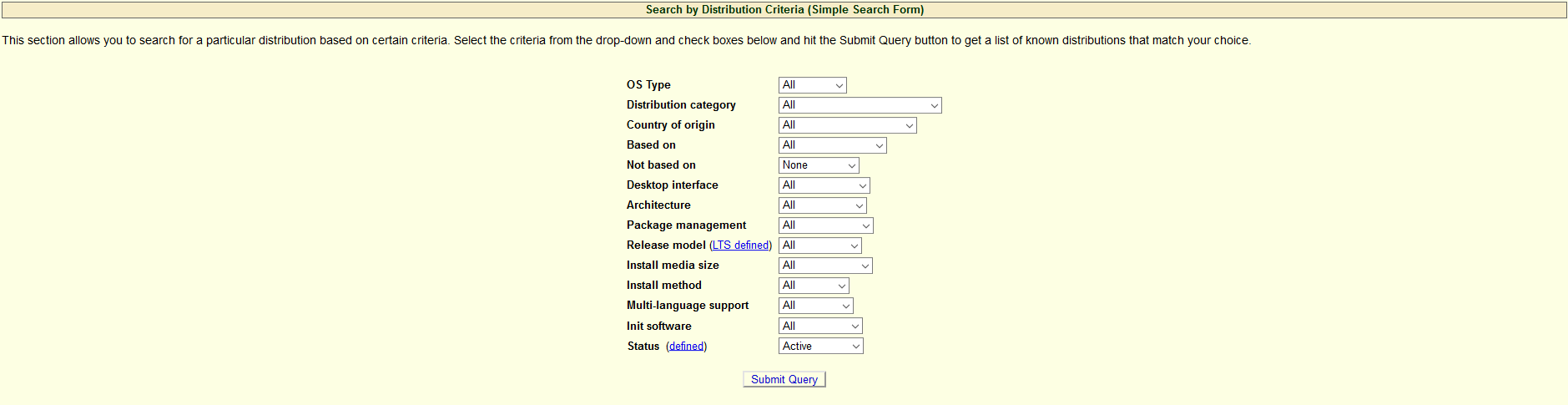Open the Based on dropdown

(832, 145)
